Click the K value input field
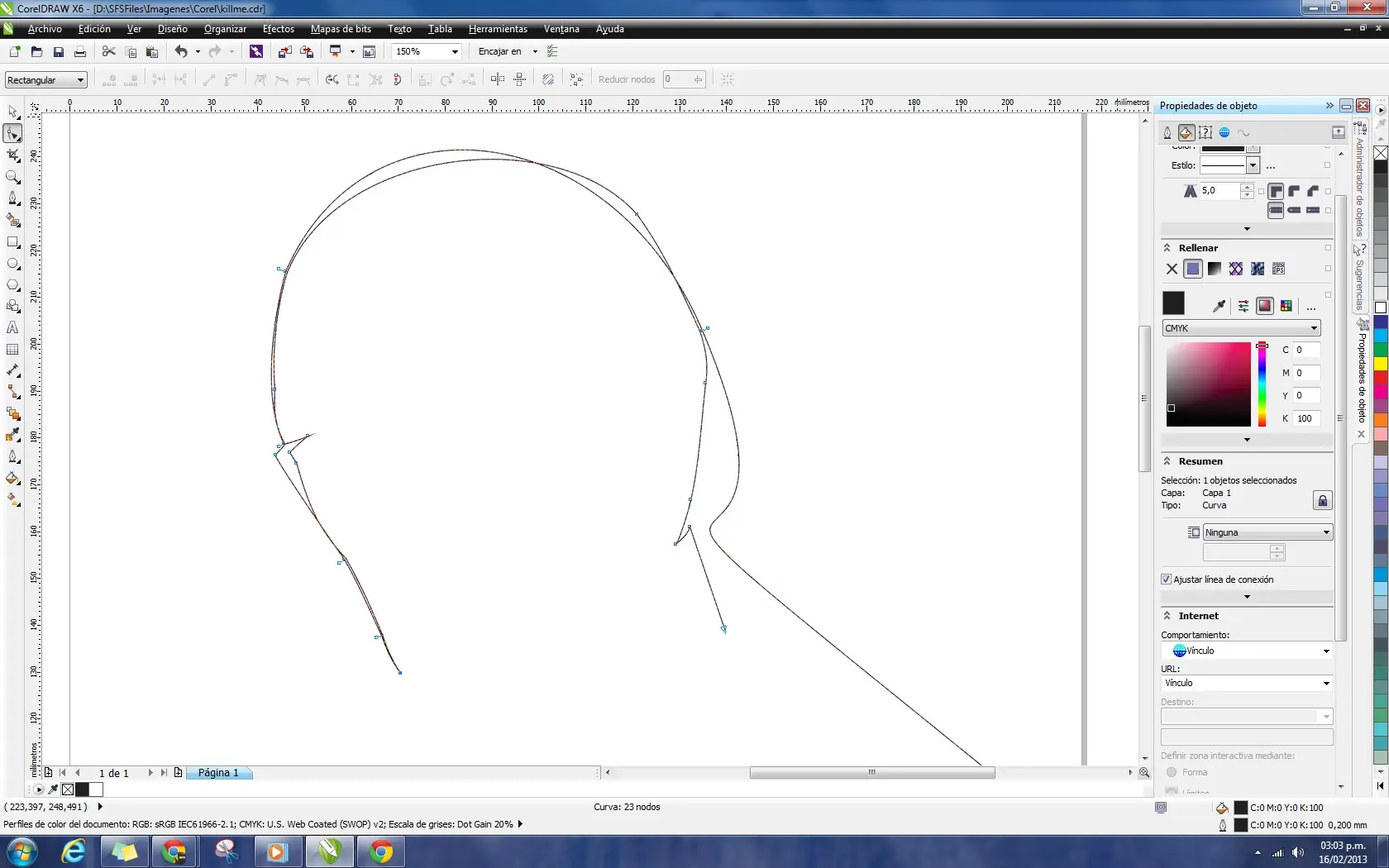 1307,418
